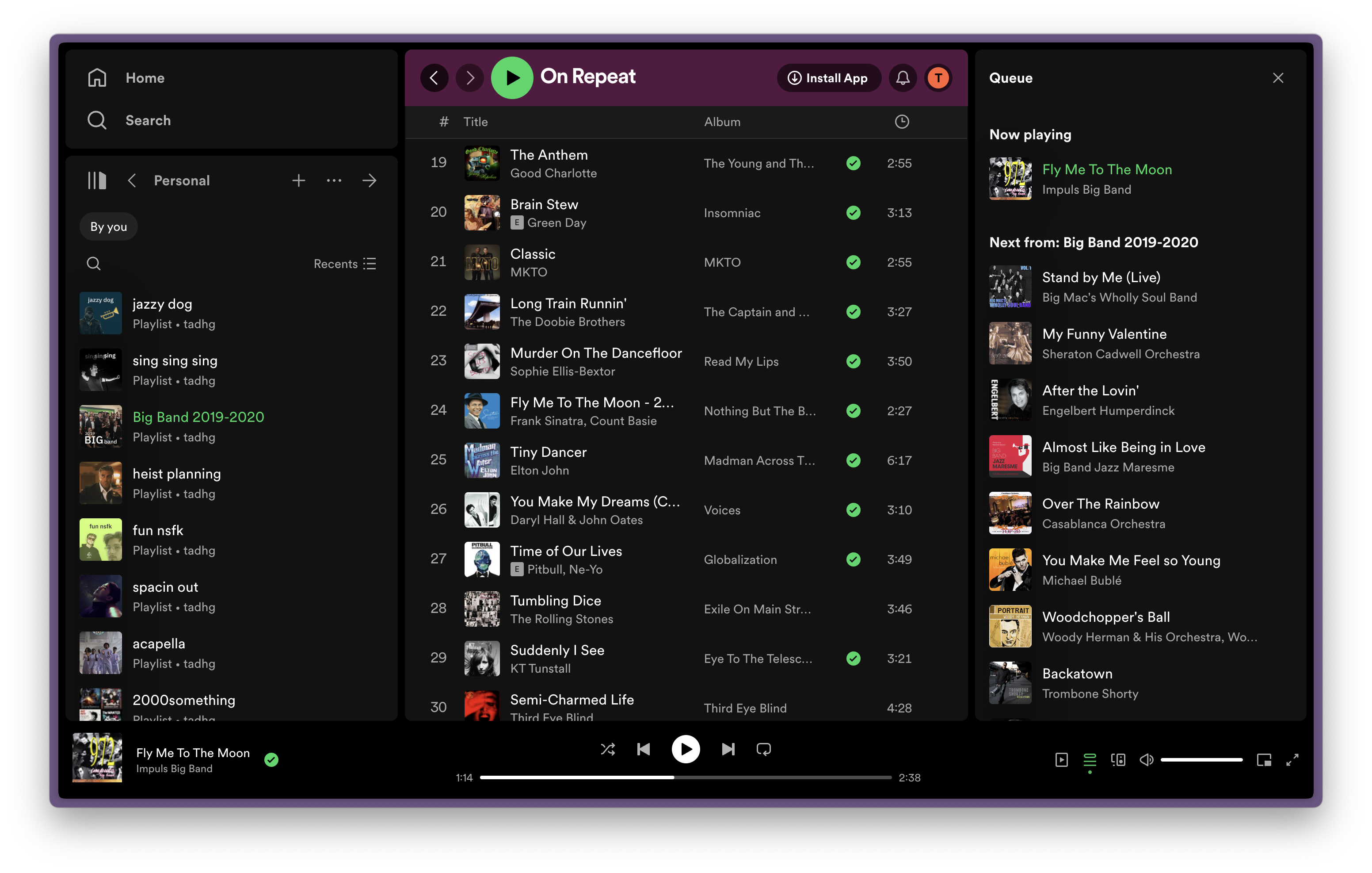Open Search in the sidebar
1372x873 pixels.
coord(129,120)
